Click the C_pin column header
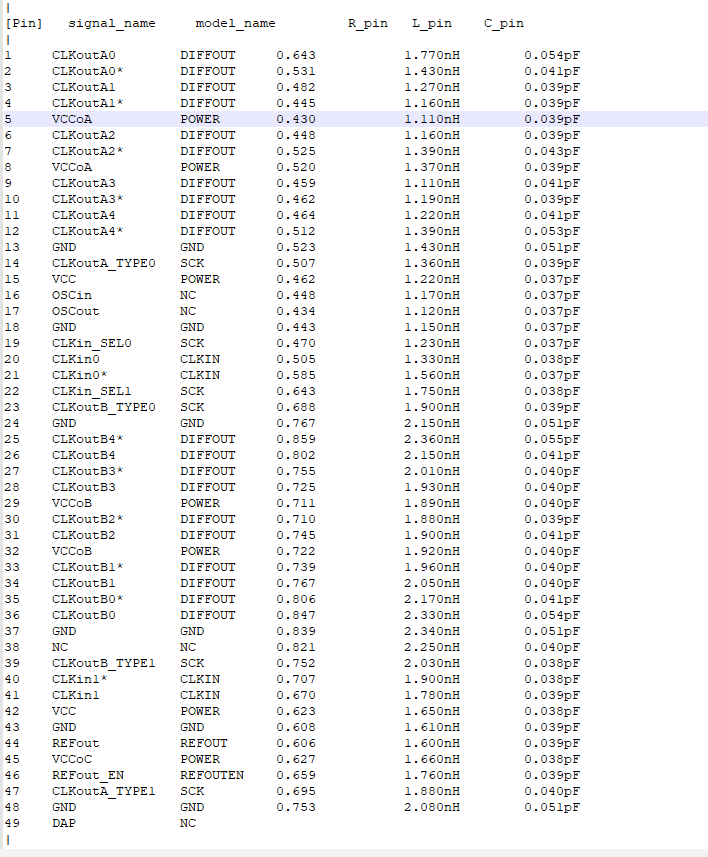 [504, 24]
